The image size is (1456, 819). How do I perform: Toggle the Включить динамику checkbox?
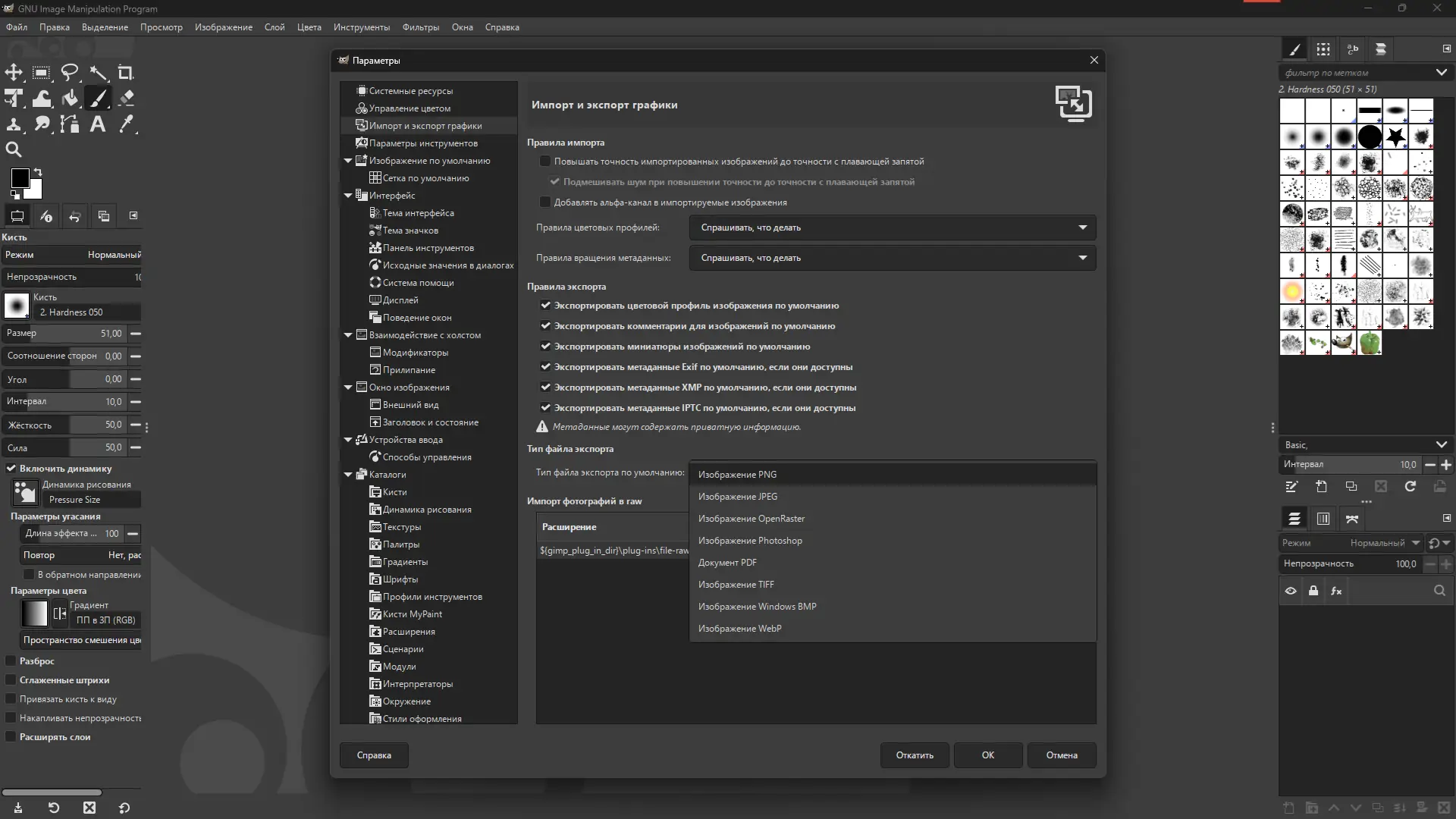point(11,469)
